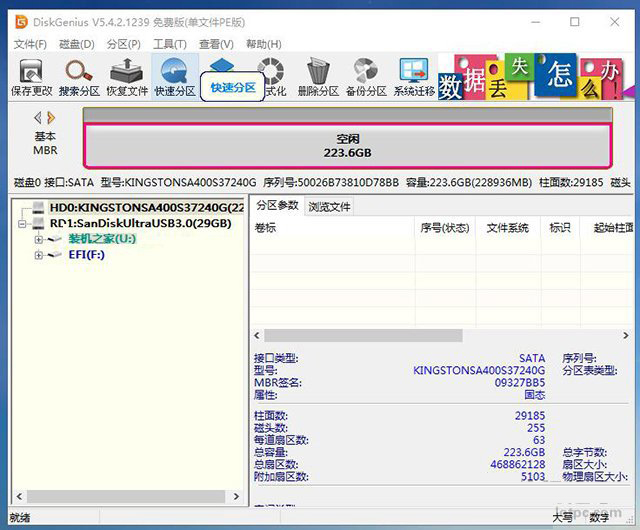The height and width of the screenshot is (530, 640).
Task: Click the drive icon beside EFI(F:)
Action: point(54,255)
